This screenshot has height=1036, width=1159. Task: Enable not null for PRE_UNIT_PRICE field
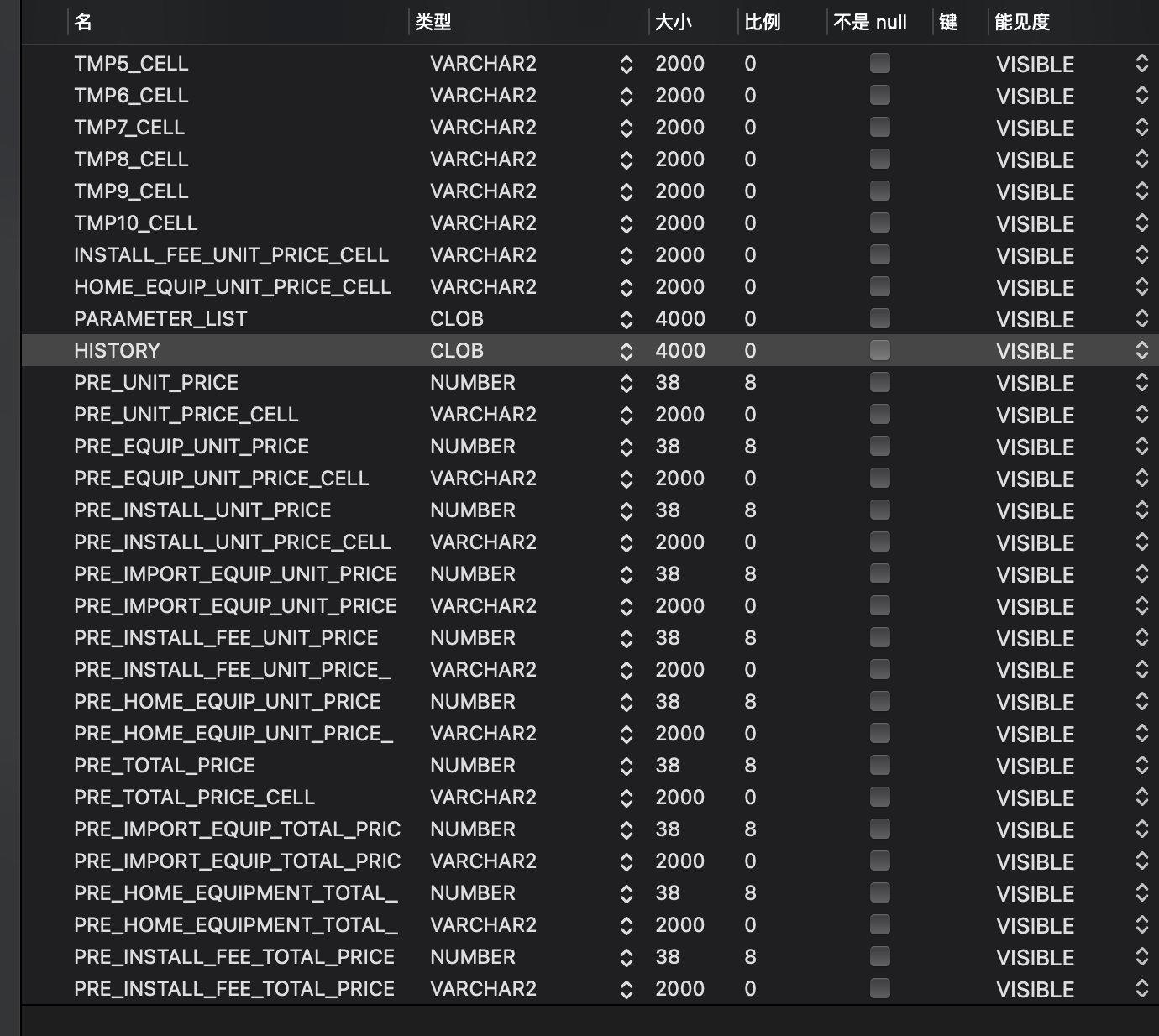click(x=879, y=382)
